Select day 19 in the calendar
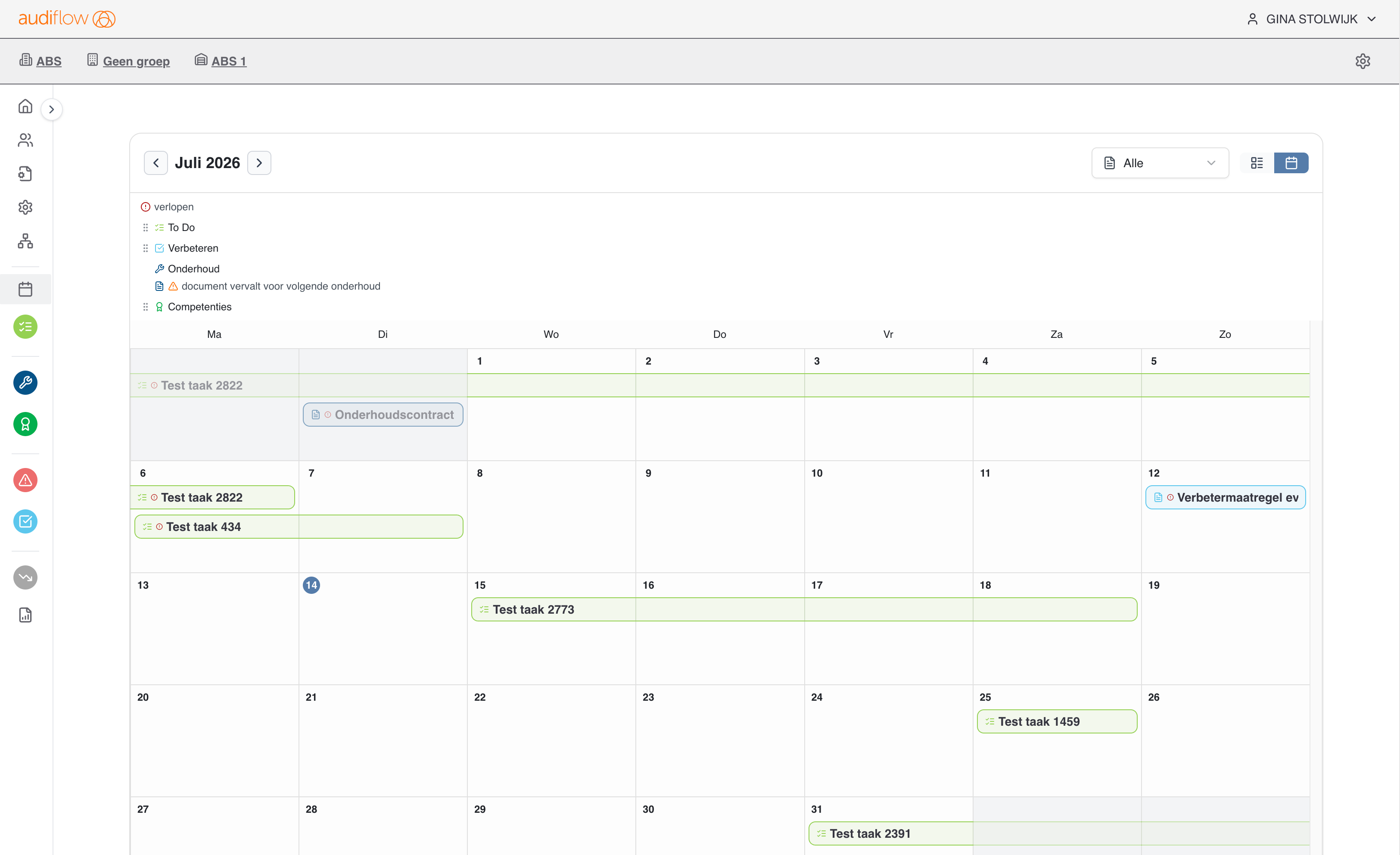Screen dimensions: 1400x855 [1154, 585]
